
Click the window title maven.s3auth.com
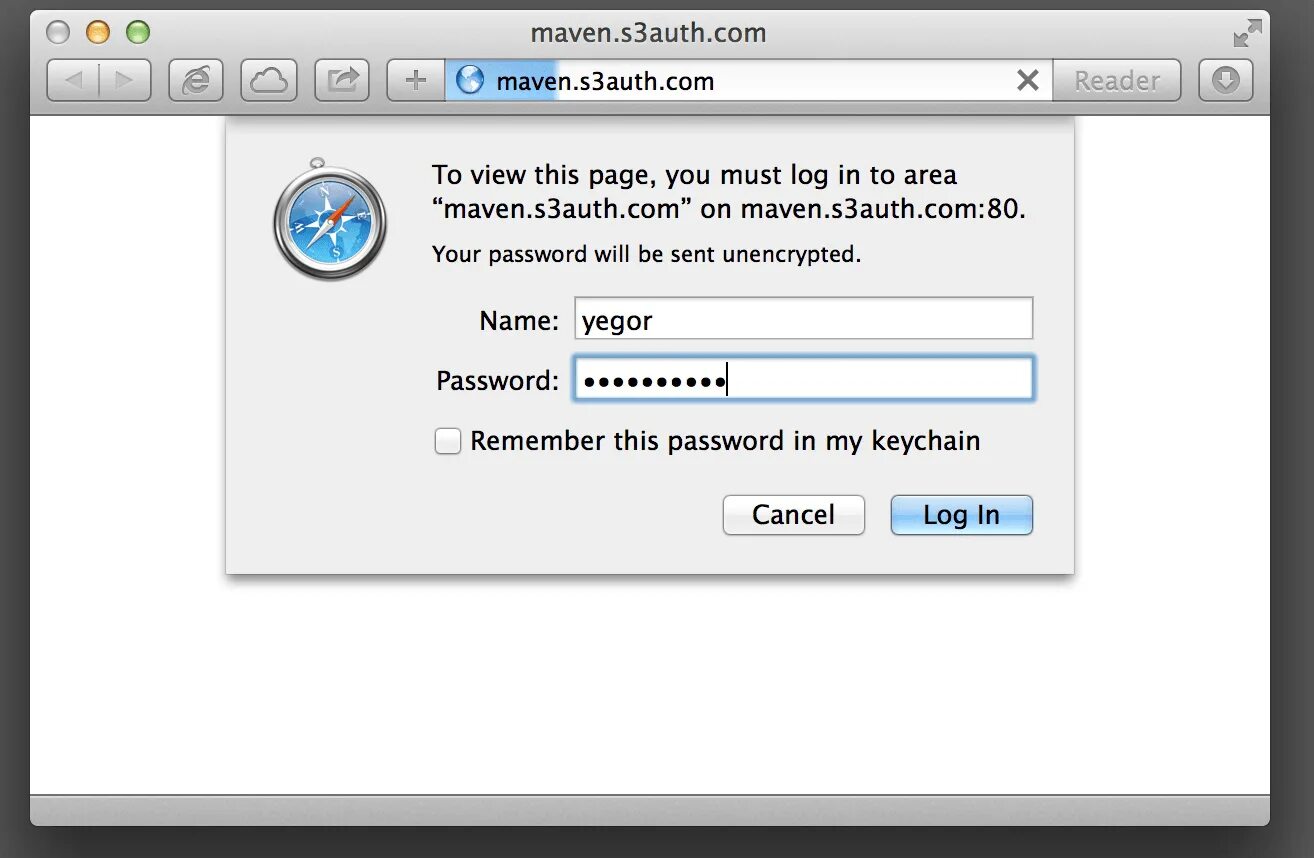tap(648, 33)
